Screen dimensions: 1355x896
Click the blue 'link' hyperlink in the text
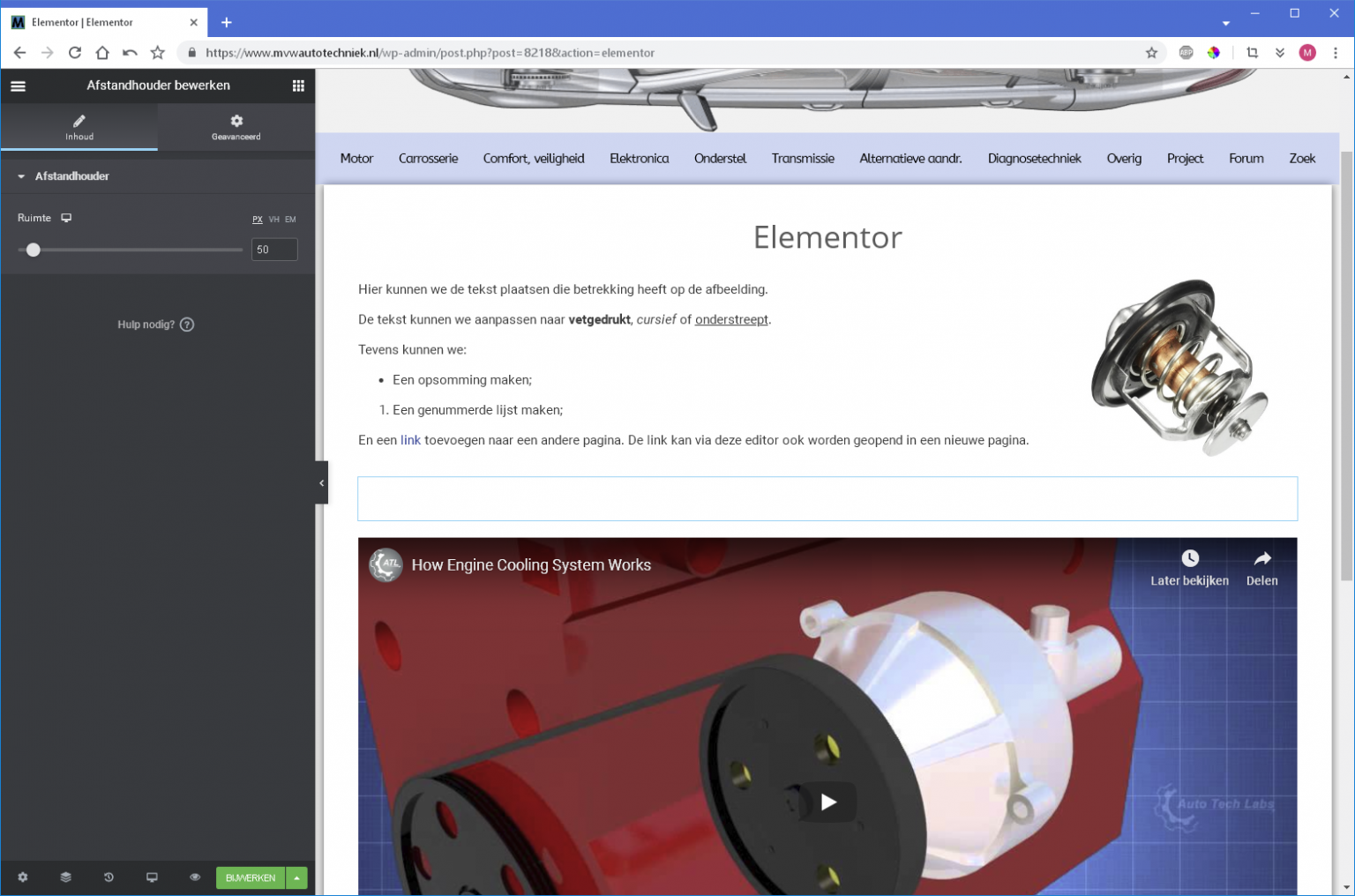pos(410,440)
